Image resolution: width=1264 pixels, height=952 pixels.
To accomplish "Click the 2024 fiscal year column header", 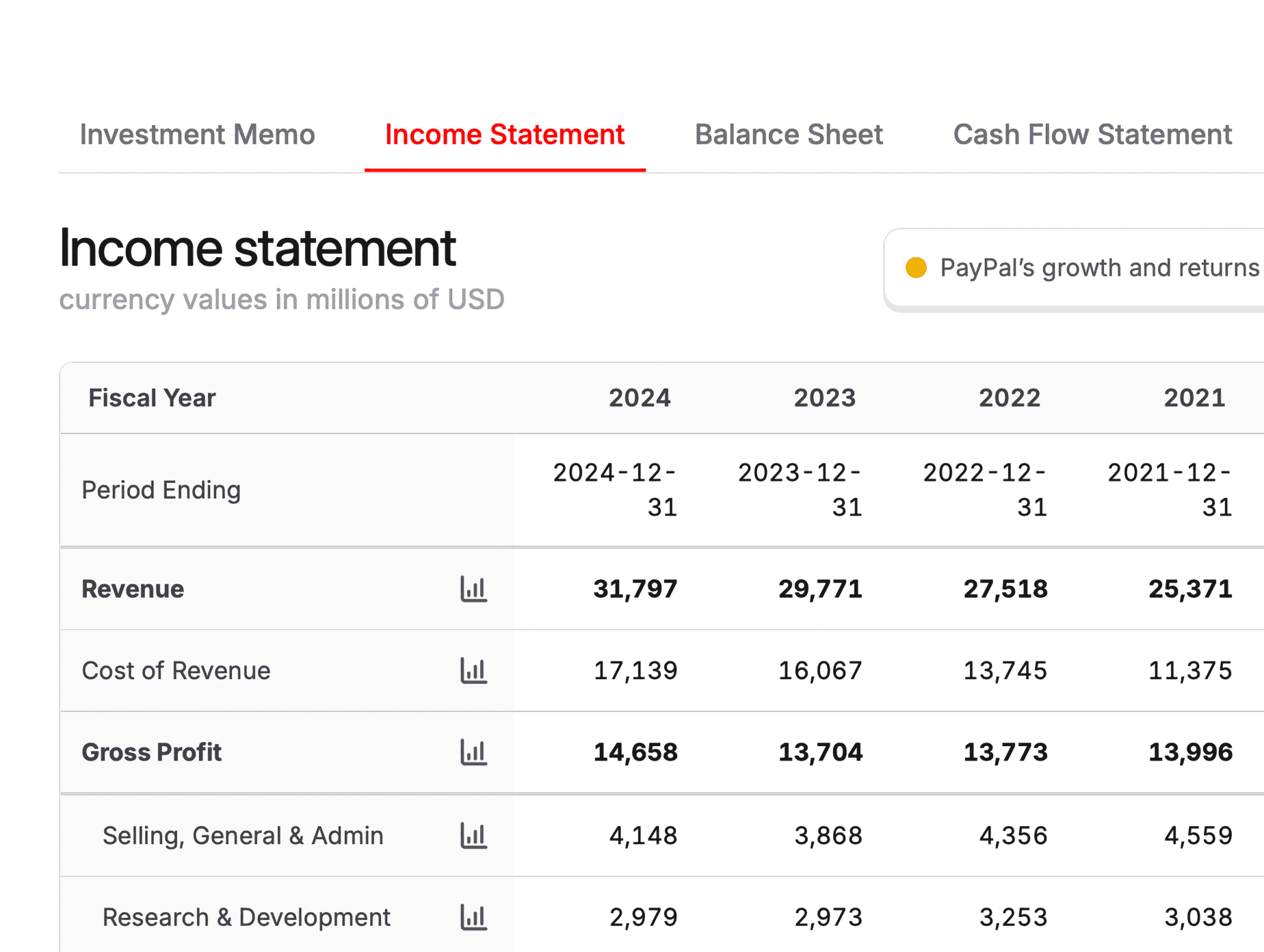I will [640, 398].
